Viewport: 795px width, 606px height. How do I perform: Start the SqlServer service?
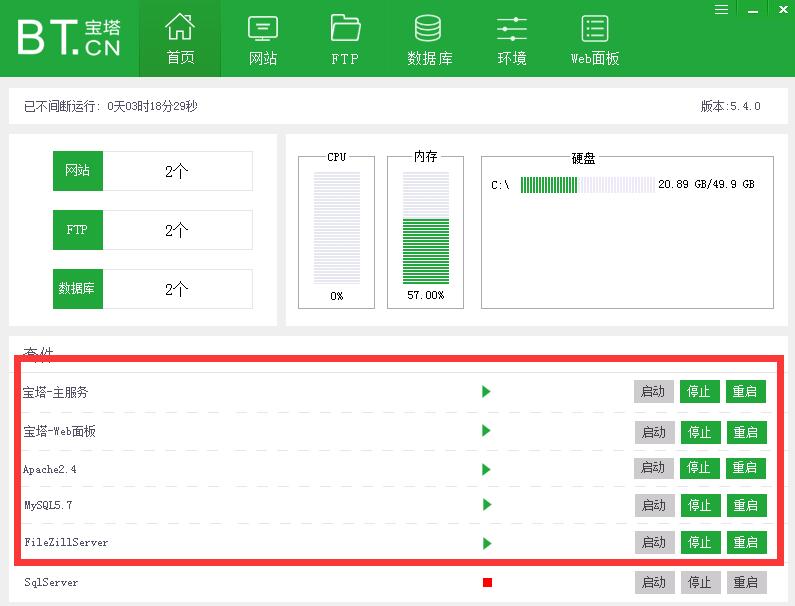pyautogui.click(x=655, y=583)
